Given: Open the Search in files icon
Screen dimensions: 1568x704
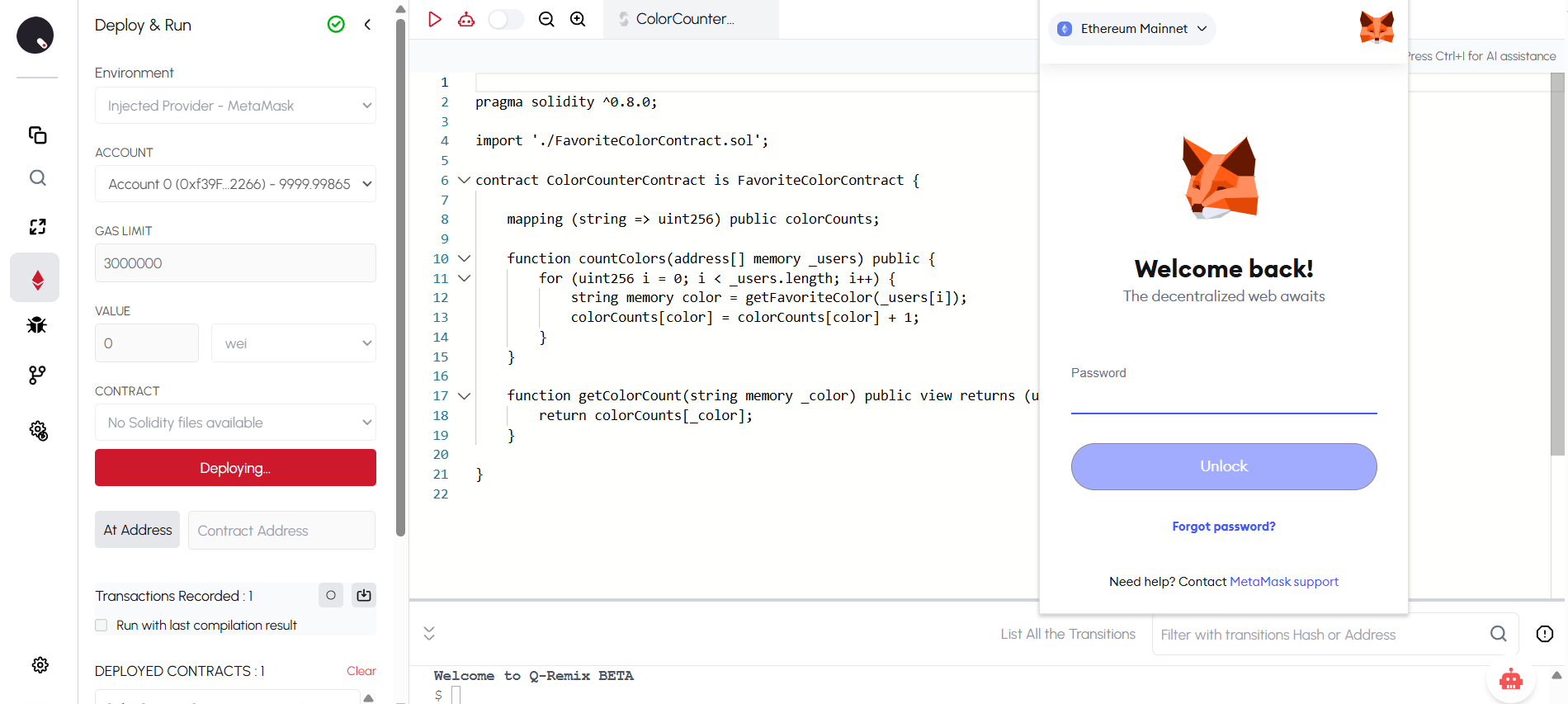Looking at the screenshot, I should (x=37, y=178).
